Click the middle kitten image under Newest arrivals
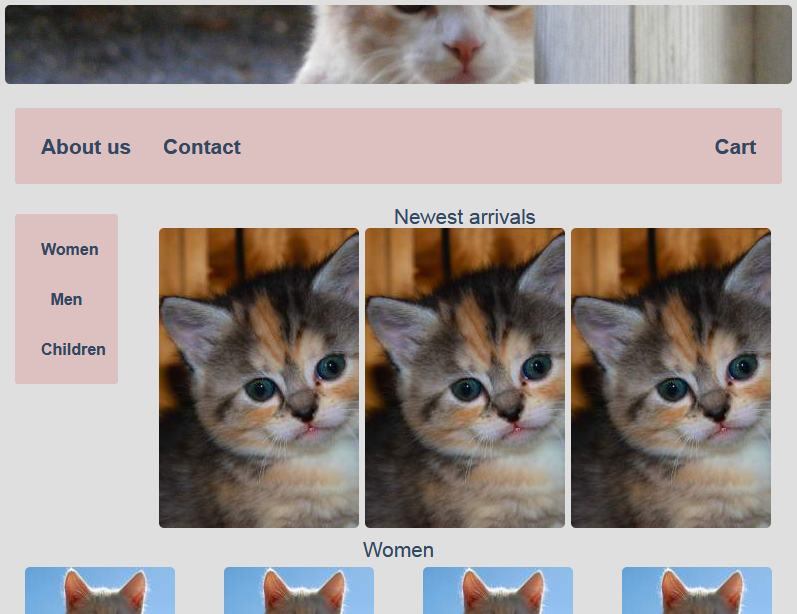 465,378
